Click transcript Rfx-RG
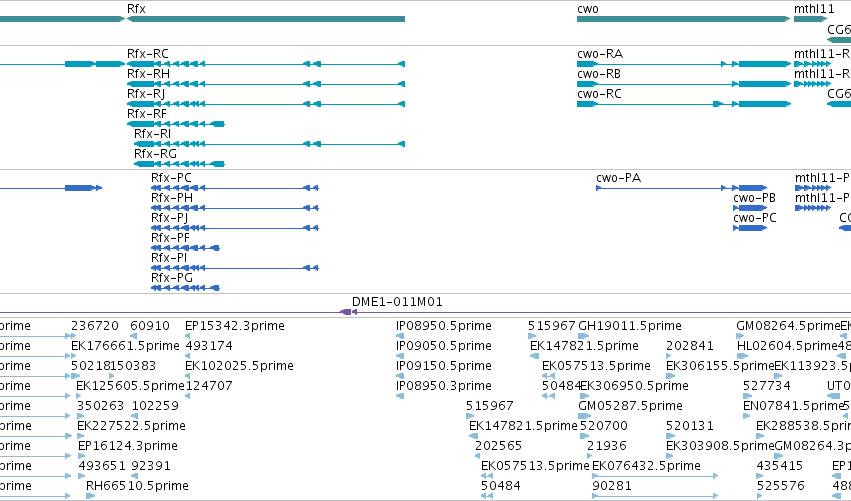 coord(155,154)
